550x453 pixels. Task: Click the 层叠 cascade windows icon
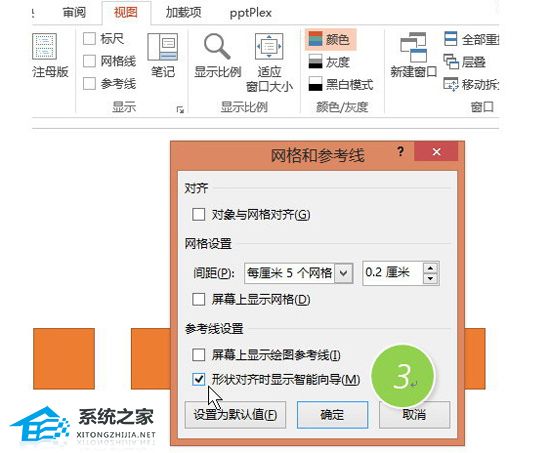(x=451, y=61)
